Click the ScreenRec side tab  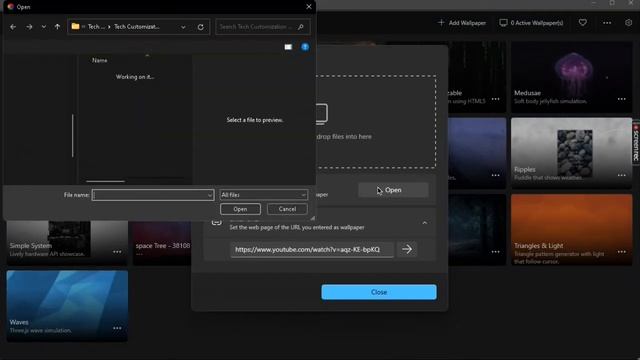pos(636,143)
